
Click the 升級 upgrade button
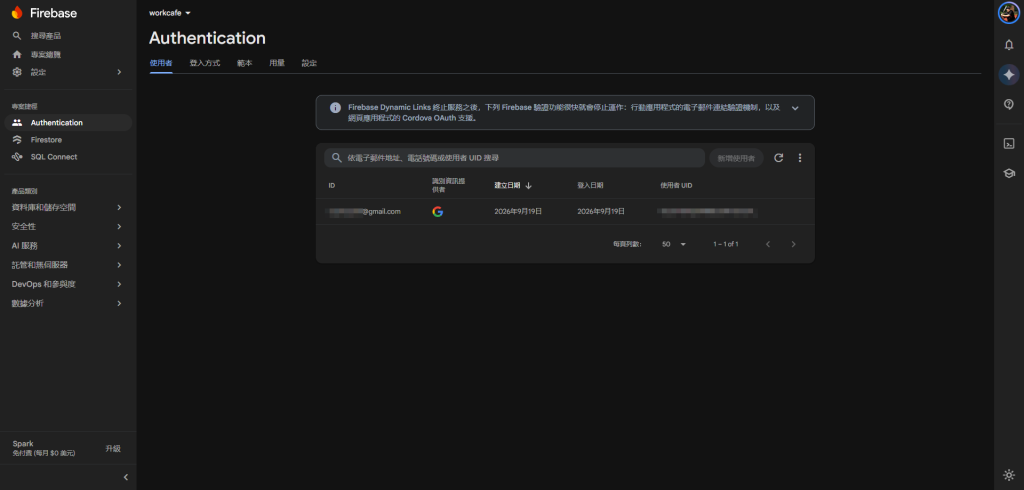(x=113, y=448)
